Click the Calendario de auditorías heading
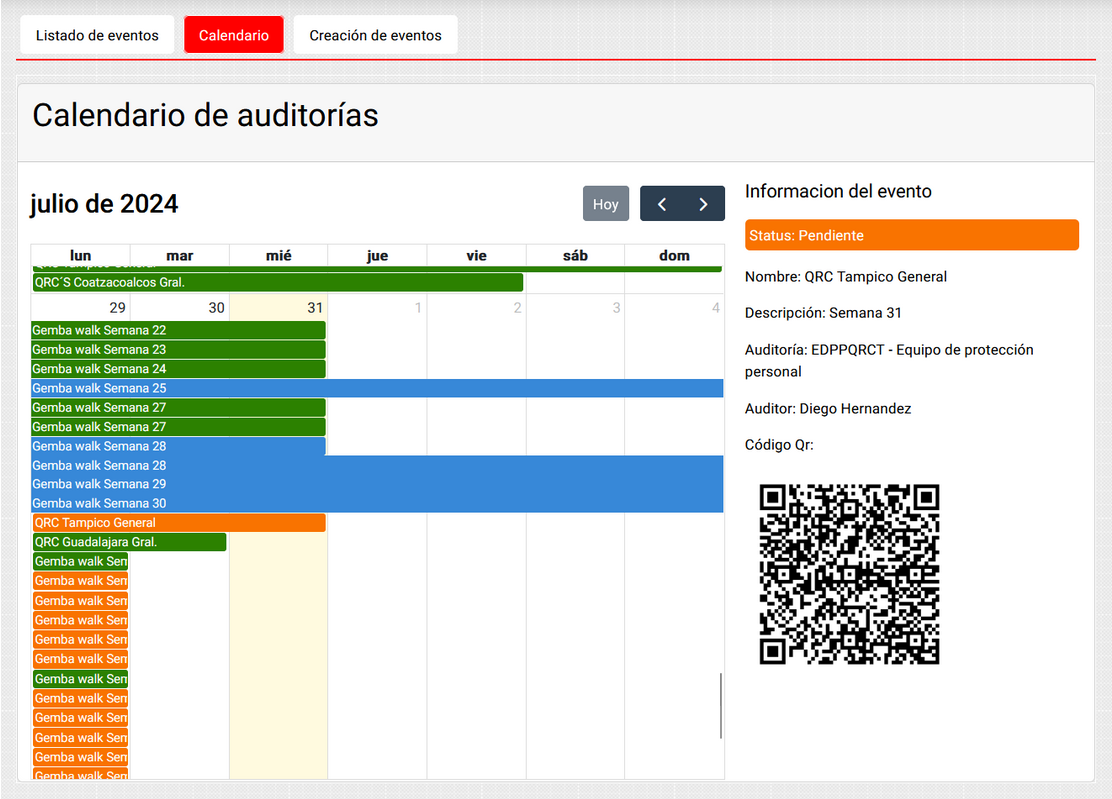 pos(206,115)
